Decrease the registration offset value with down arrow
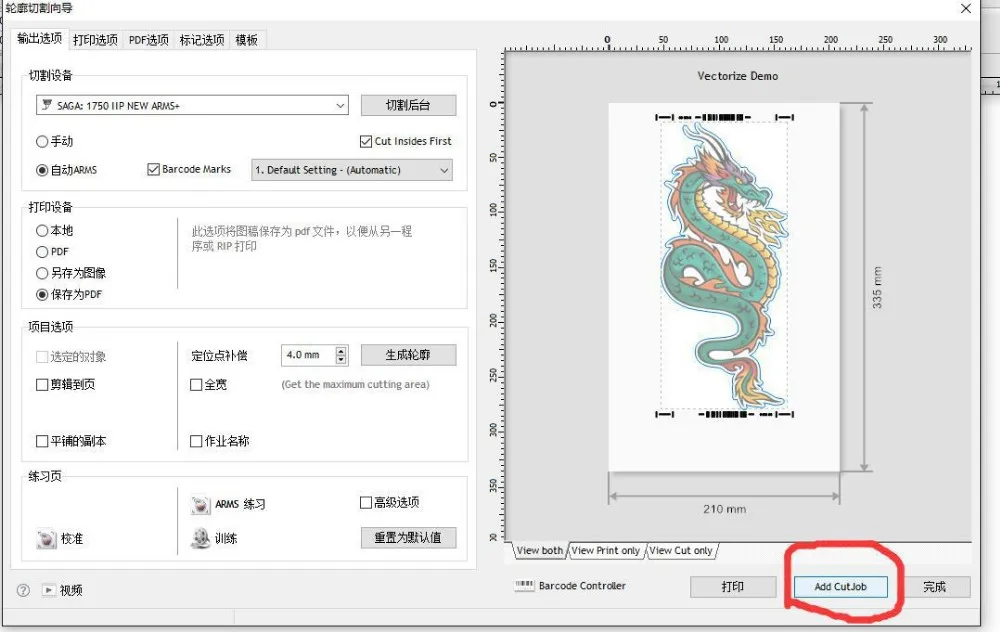The image size is (1000, 632). point(341,360)
